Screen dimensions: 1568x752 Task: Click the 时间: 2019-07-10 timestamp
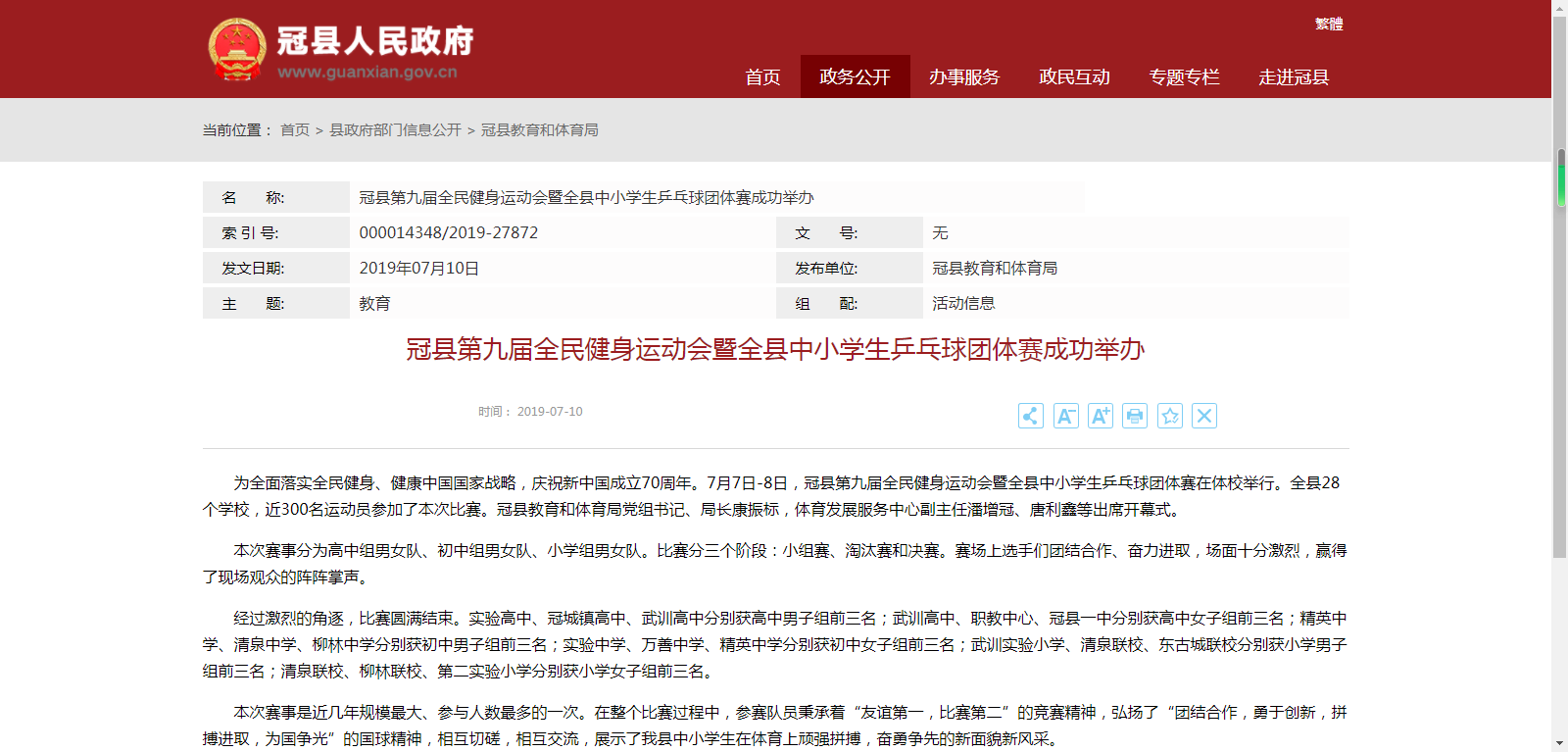pos(530,412)
